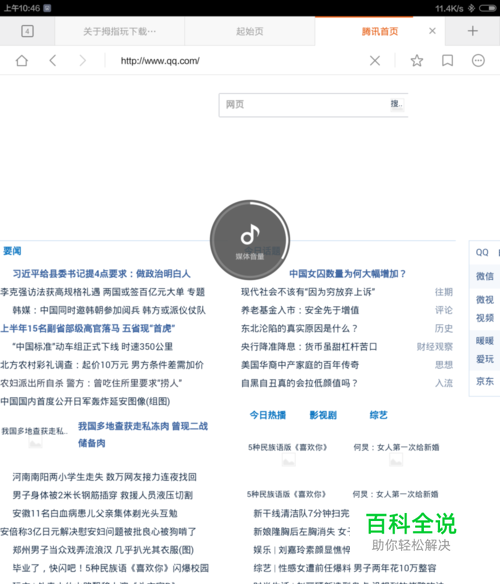
Task: Open article 北方农村彩礼调查
Action: (x=102, y=365)
